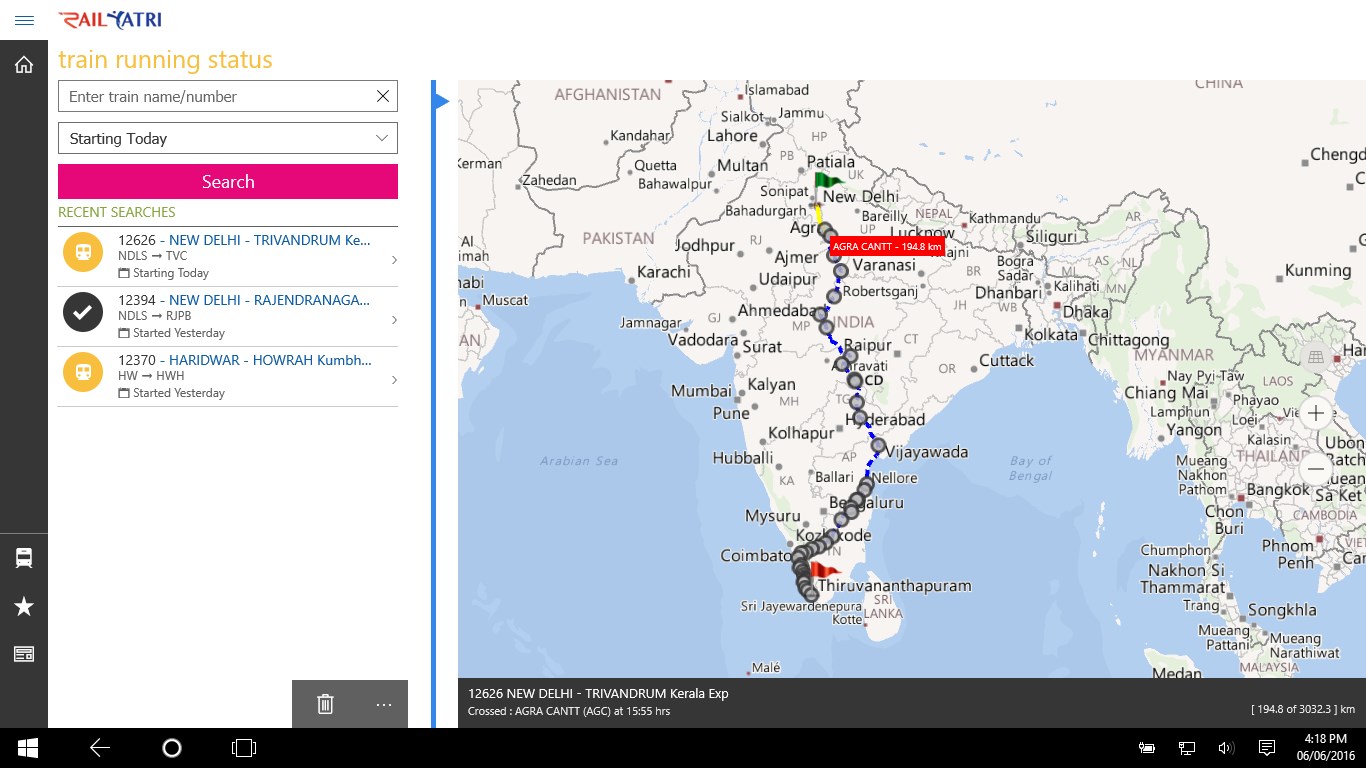
Task: Click 'Started Yesterday' text under 12394
Action: 179,333
